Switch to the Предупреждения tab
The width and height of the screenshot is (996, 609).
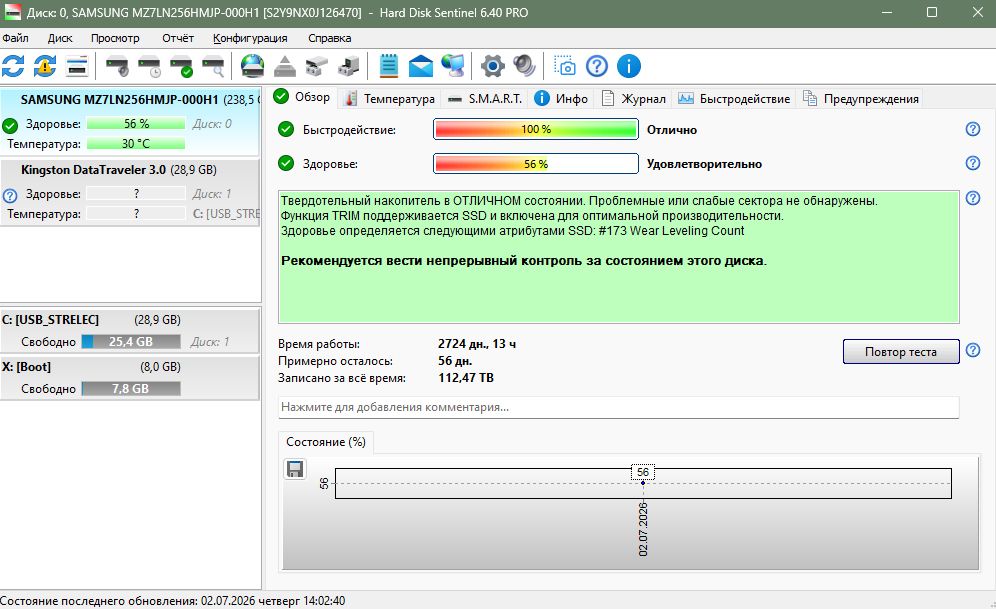click(861, 98)
